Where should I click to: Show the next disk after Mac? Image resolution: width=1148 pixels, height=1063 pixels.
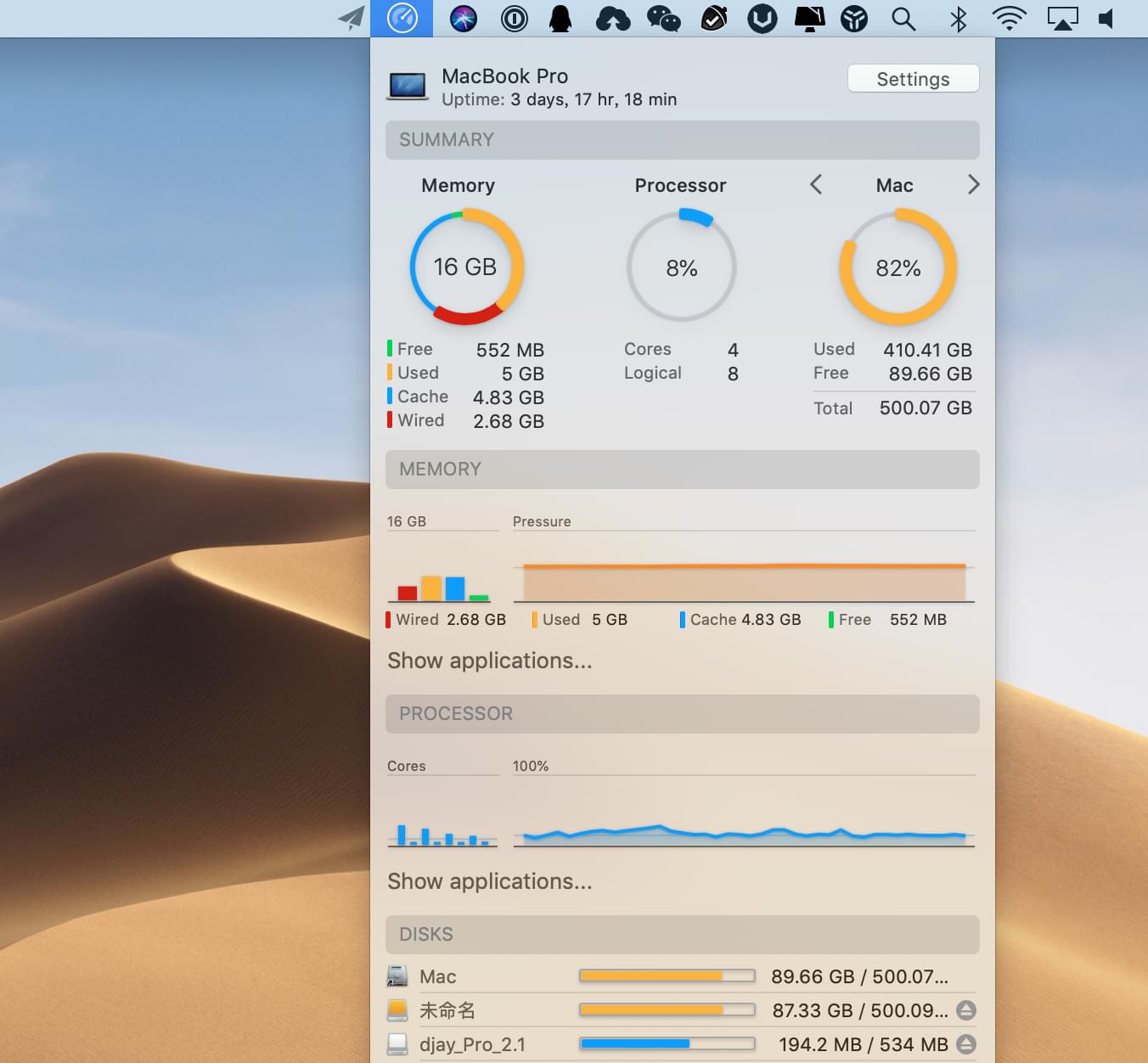[x=973, y=184]
